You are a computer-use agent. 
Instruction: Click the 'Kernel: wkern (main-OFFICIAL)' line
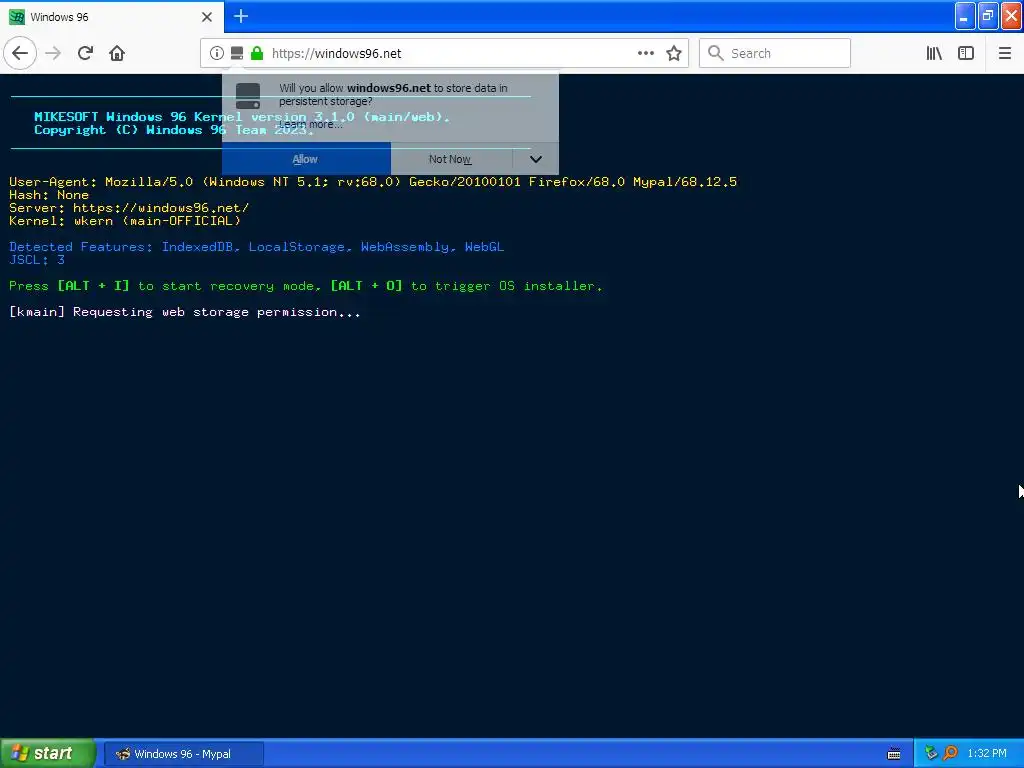click(125, 221)
